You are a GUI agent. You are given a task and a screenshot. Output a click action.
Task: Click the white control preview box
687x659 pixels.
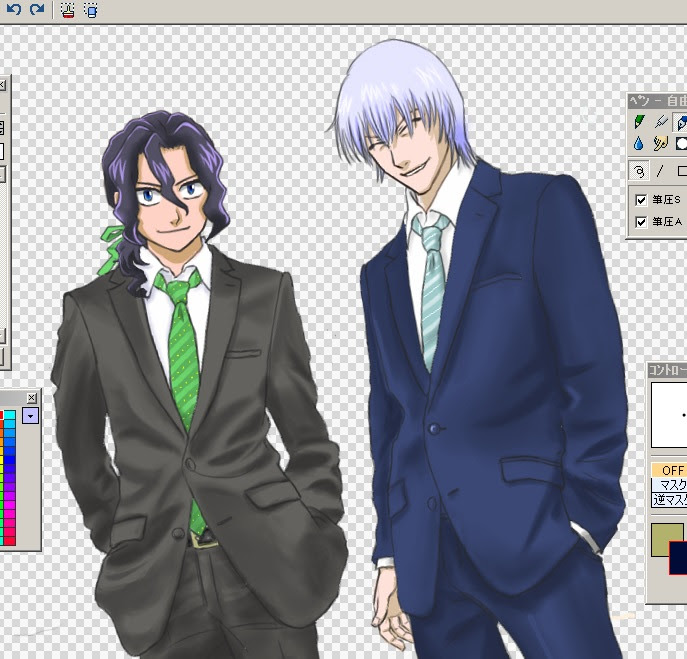click(669, 415)
